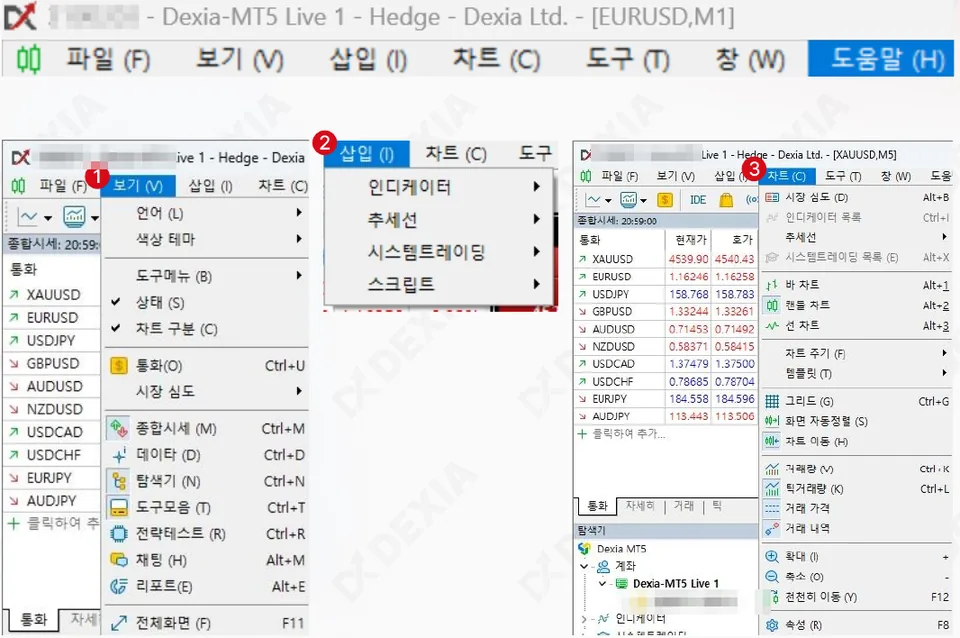Switch to 틱 tab in market watch
Viewport: 960px width, 638px height.
717,506
